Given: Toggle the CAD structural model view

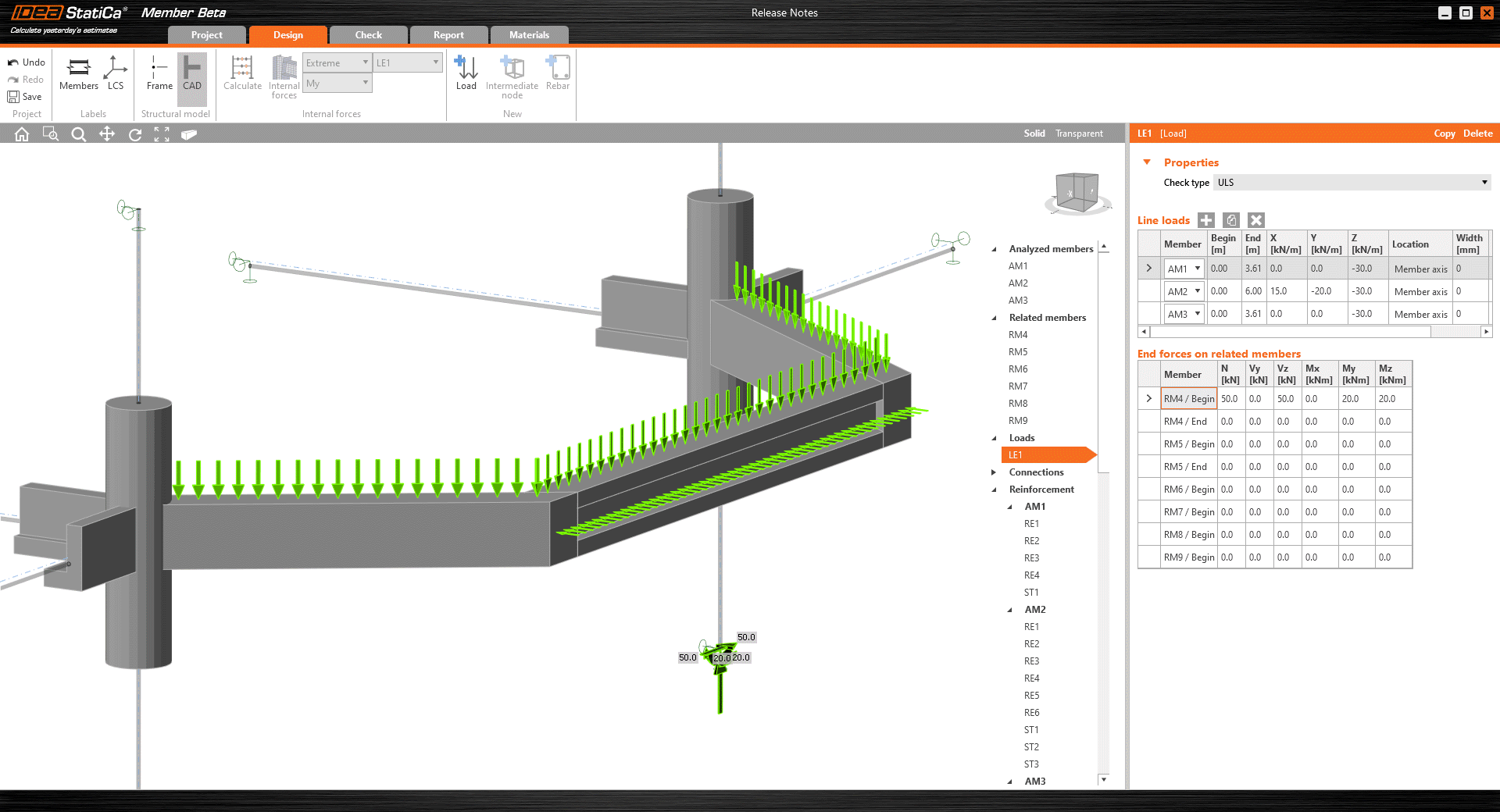Looking at the screenshot, I should coord(192,73).
